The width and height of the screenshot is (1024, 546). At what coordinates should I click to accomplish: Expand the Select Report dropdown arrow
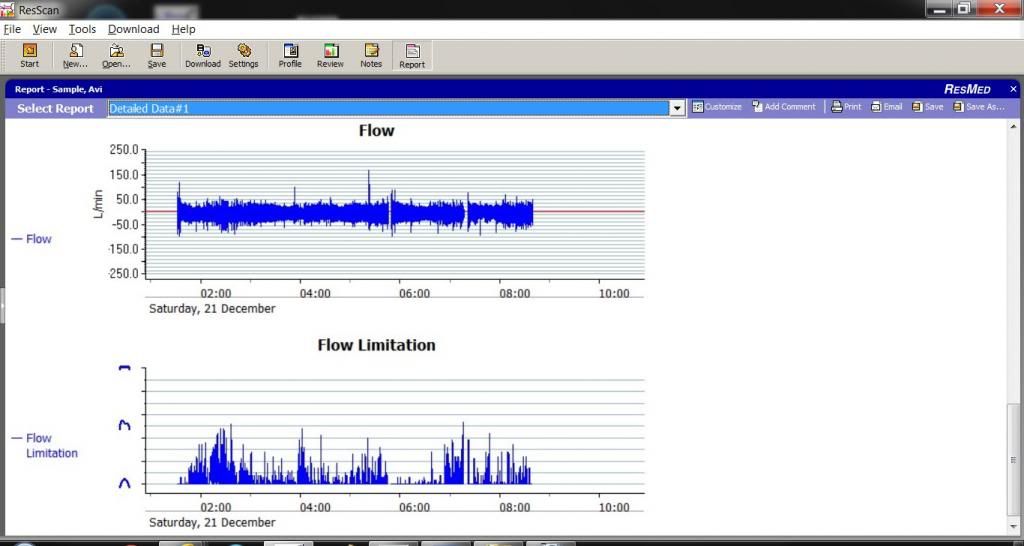coord(677,108)
